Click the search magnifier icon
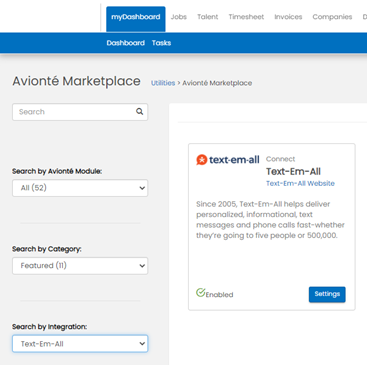 140,112
